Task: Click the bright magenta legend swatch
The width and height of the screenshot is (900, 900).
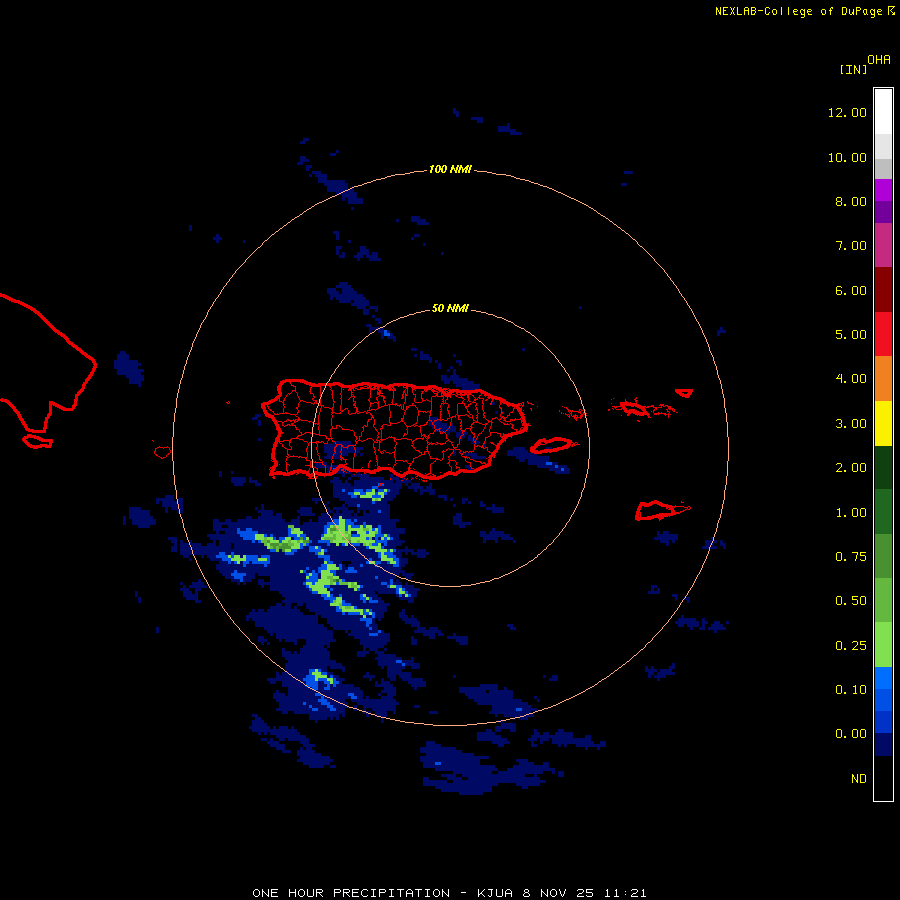Action: (883, 190)
